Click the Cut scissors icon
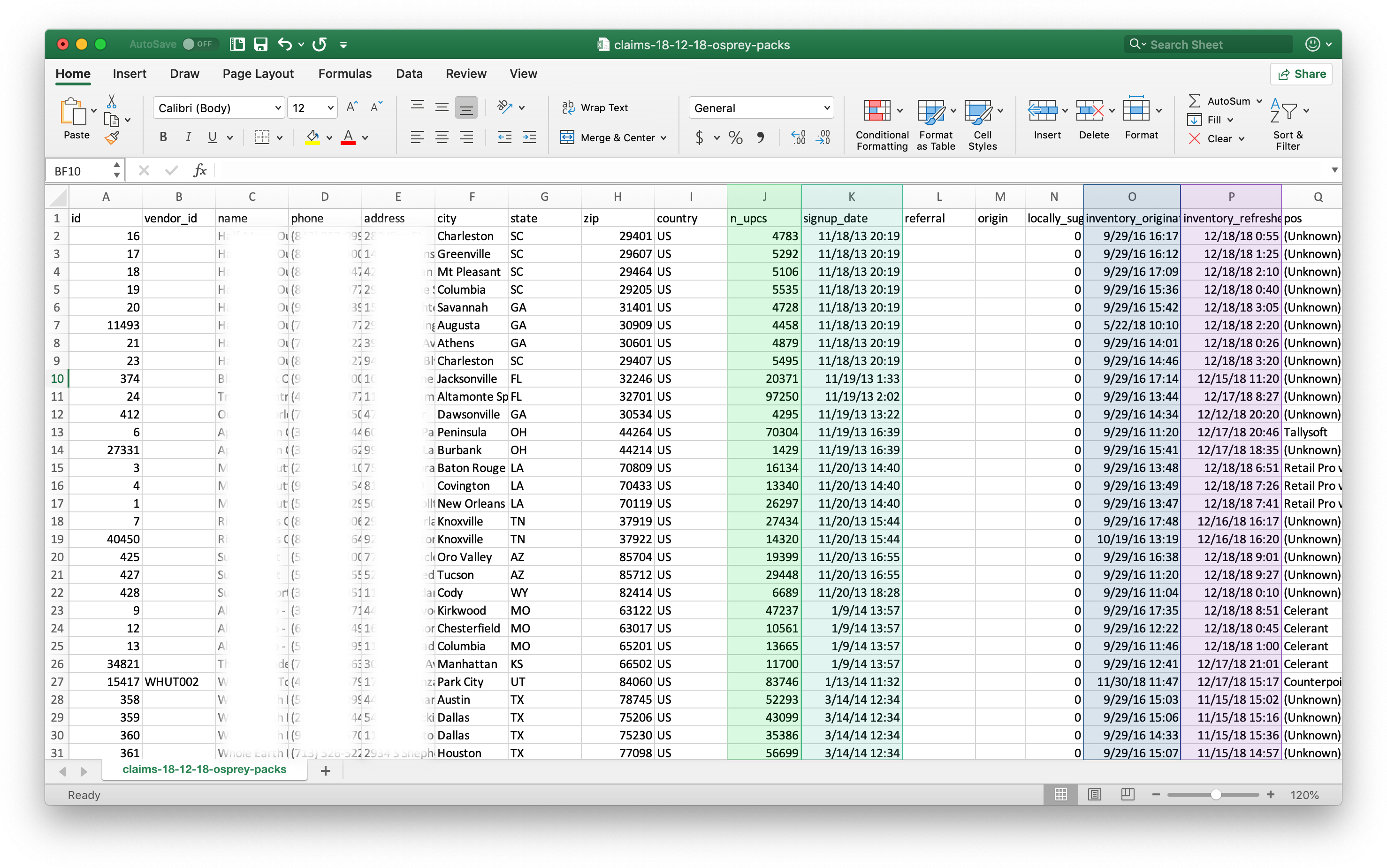Viewport: 1387px width, 868px height. click(111, 102)
